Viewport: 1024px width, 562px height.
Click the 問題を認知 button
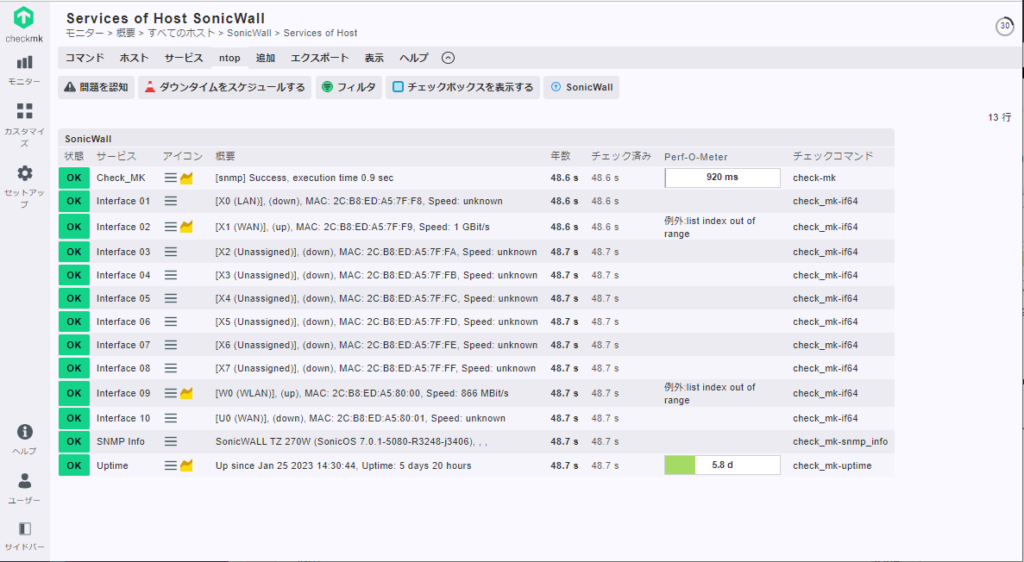pyautogui.click(x=96, y=87)
